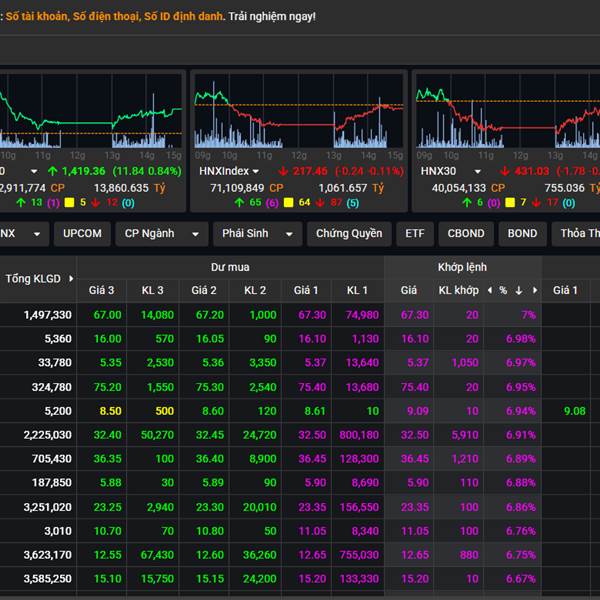Viewport: 600px width, 600px height.
Task: Select the BOND tab
Action: click(x=522, y=234)
